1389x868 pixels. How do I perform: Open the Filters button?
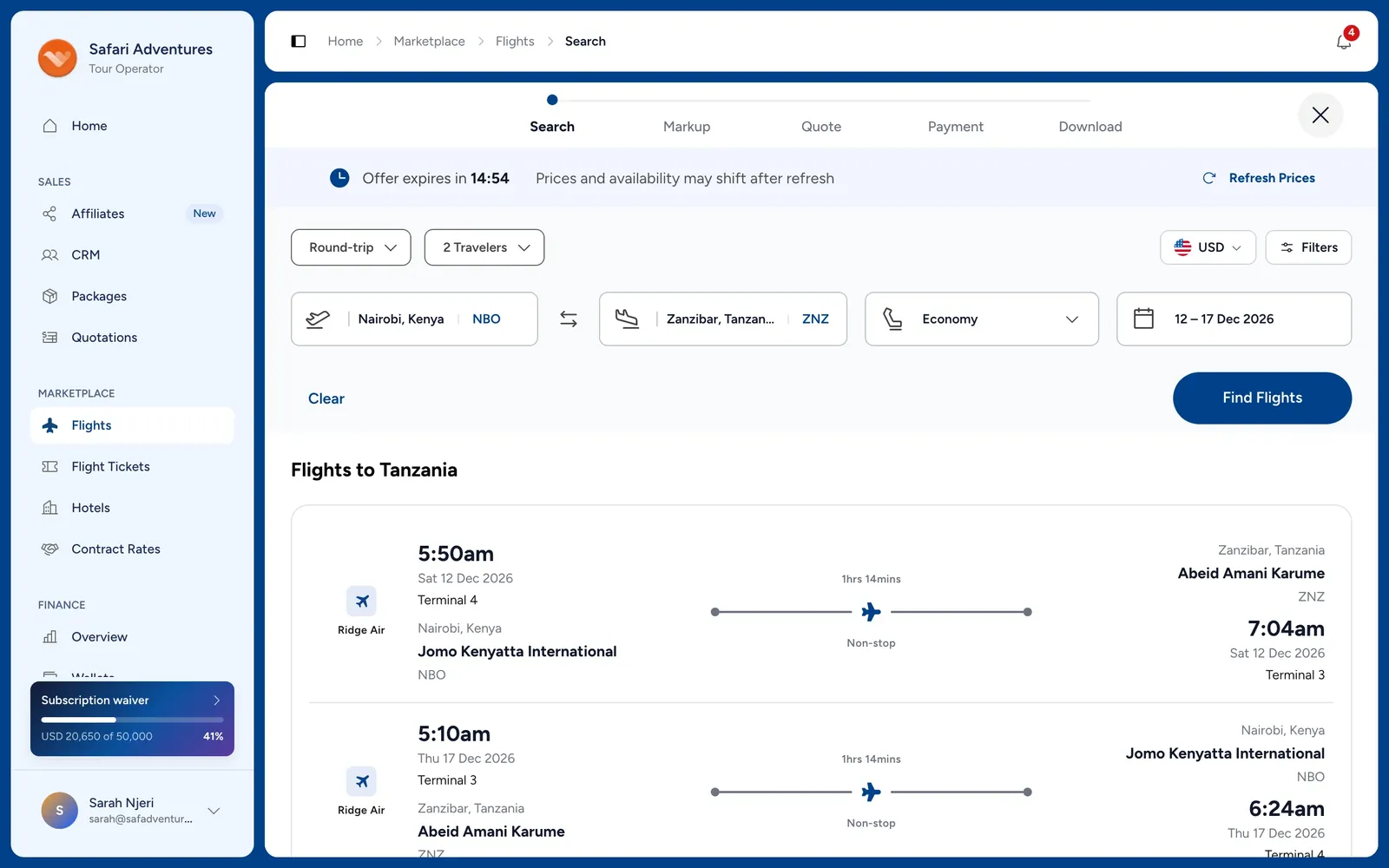(1308, 247)
